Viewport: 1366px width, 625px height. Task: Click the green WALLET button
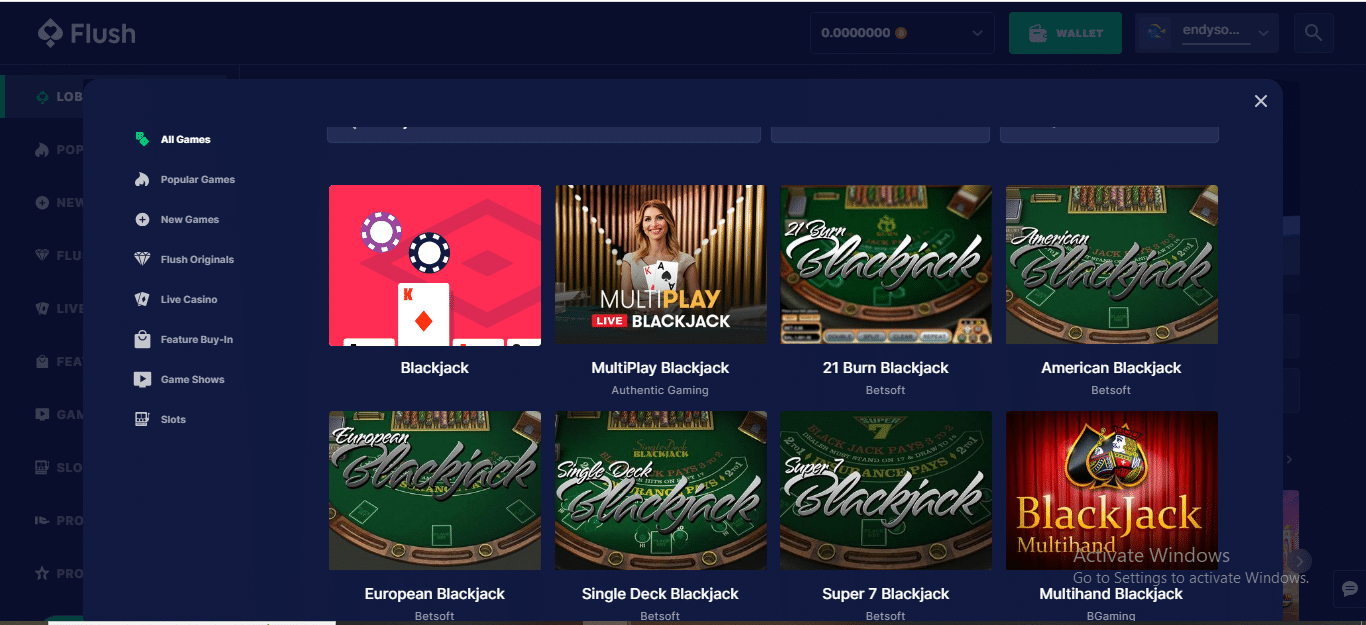click(1065, 33)
